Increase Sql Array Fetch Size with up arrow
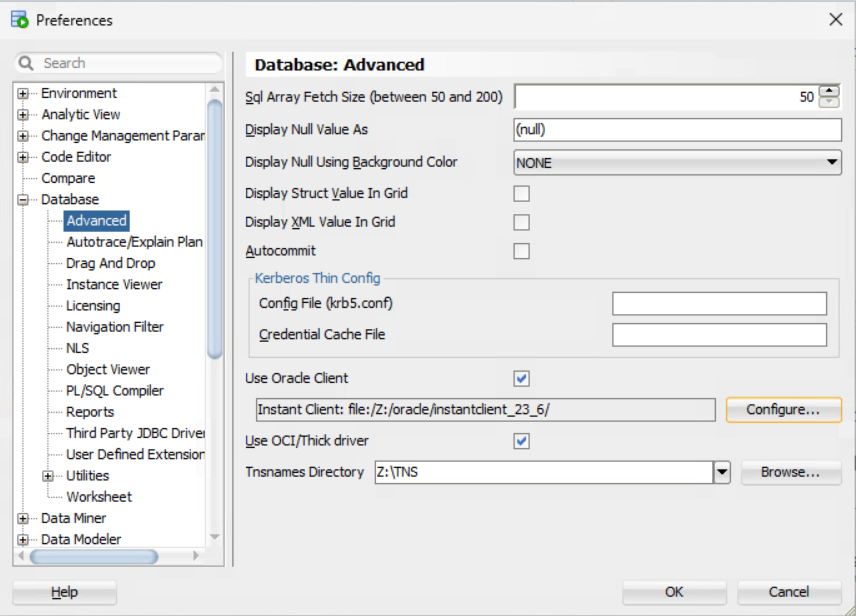This screenshot has height=616, width=856. [x=829, y=91]
